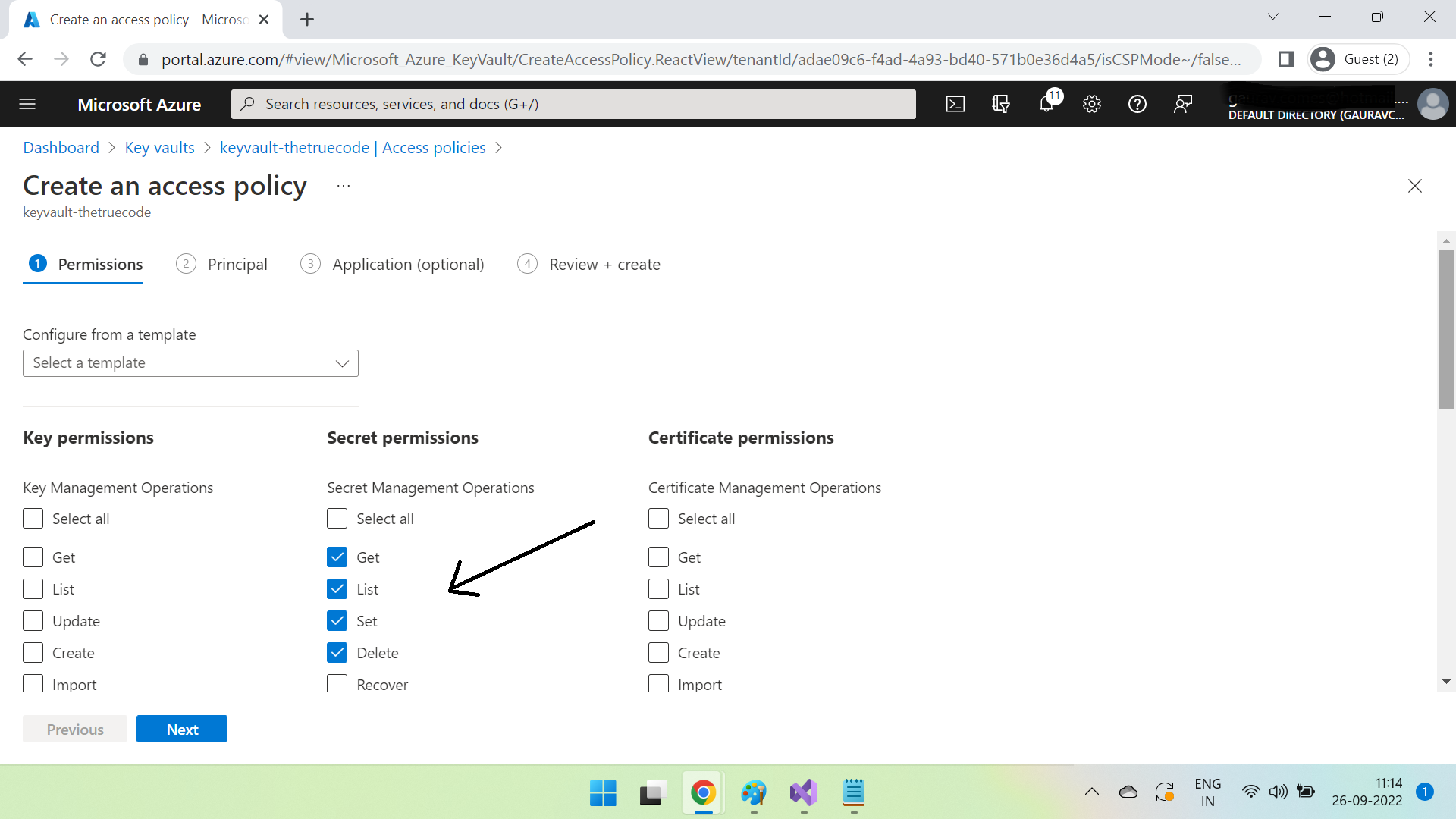Click the Directory and subscription icon
1456x819 pixels.
coord(1000,104)
